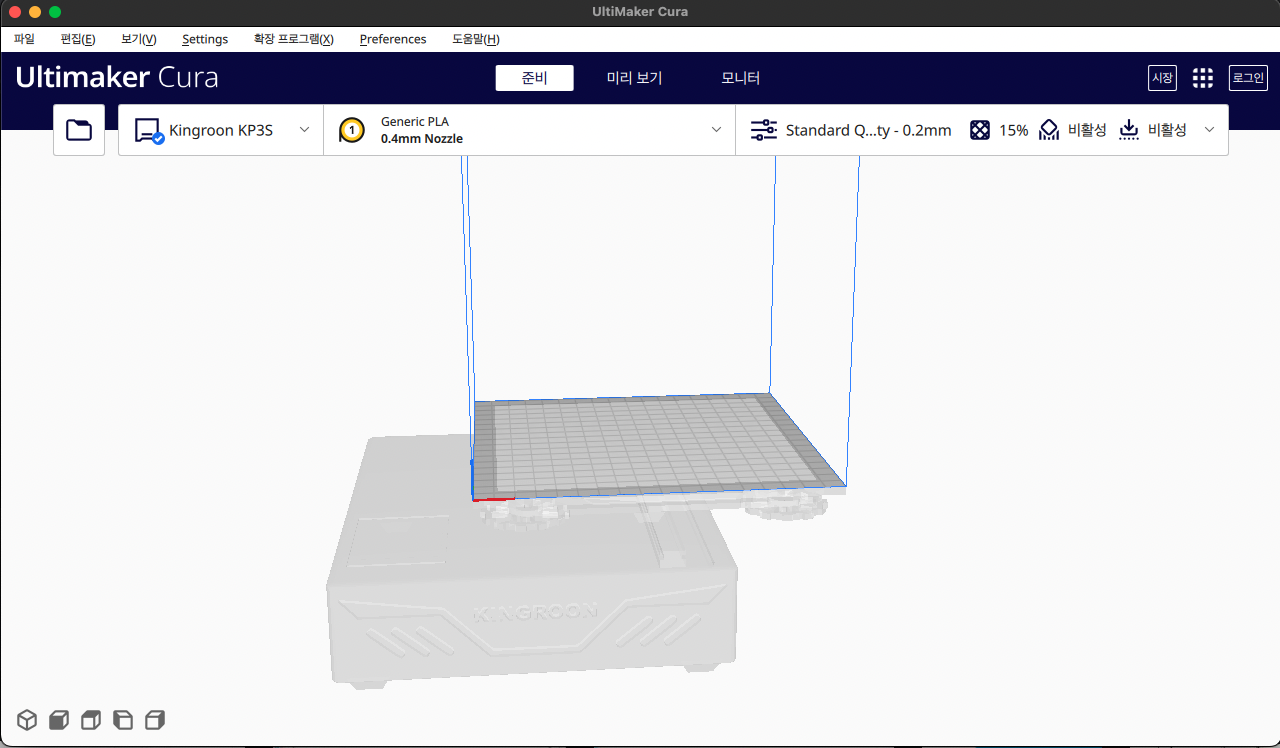The width and height of the screenshot is (1280, 748).
Task: Click the infill pattern icon
Action: coord(980,130)
